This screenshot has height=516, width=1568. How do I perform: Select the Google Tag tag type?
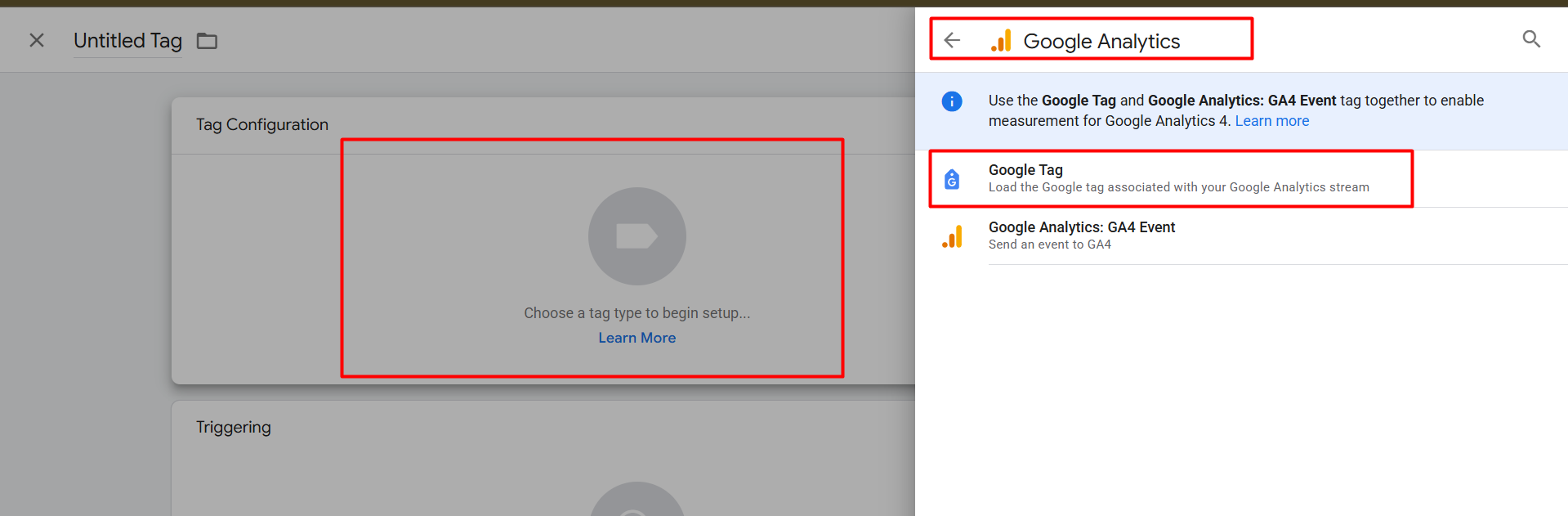tap(1025, 170)
